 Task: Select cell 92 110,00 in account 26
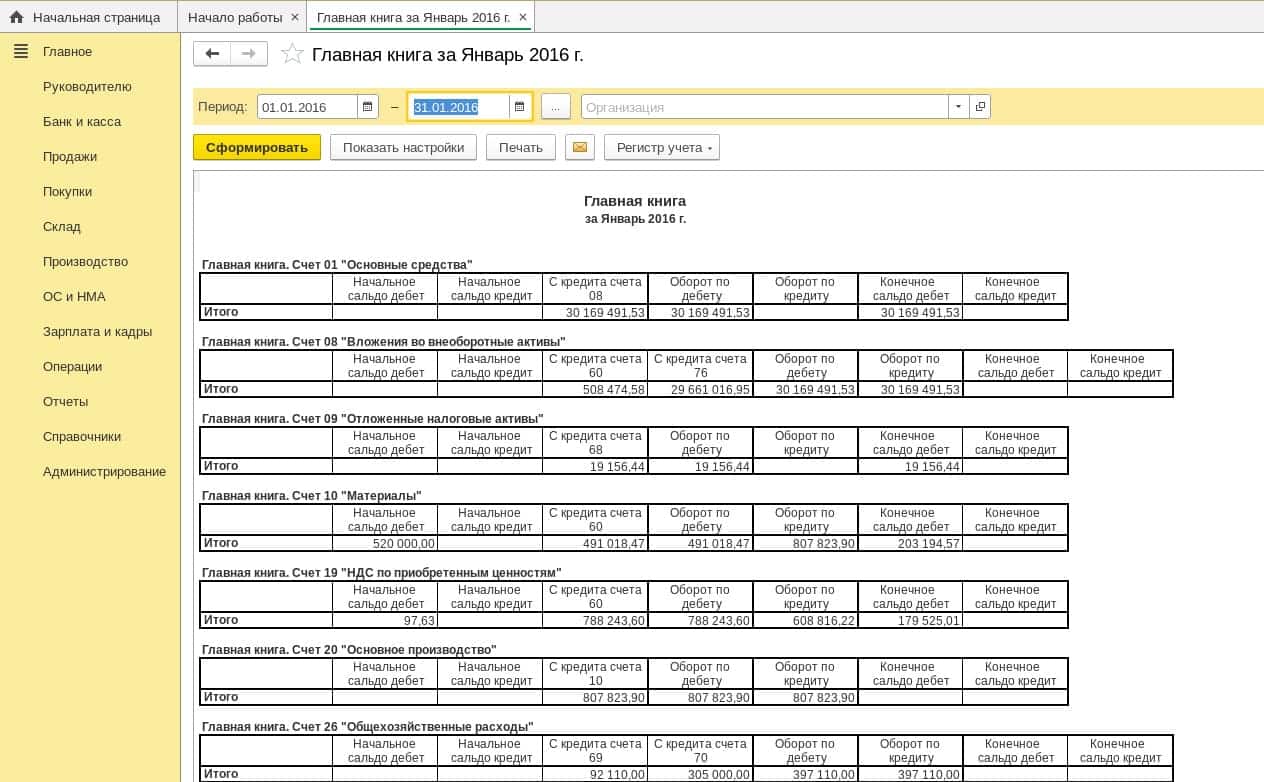(x=595, y=774)
